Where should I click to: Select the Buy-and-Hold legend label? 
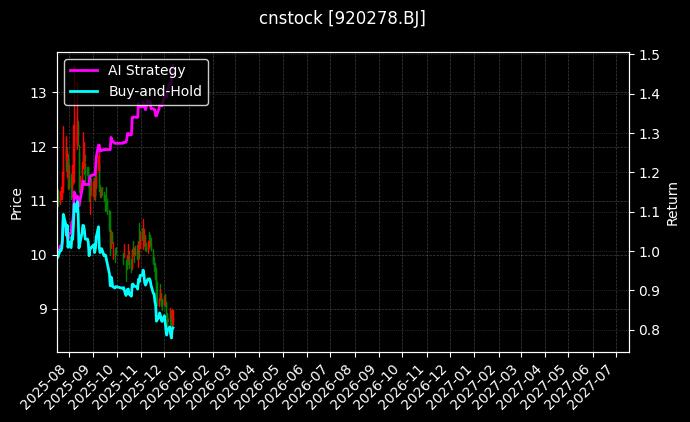(x=155, y=90)
